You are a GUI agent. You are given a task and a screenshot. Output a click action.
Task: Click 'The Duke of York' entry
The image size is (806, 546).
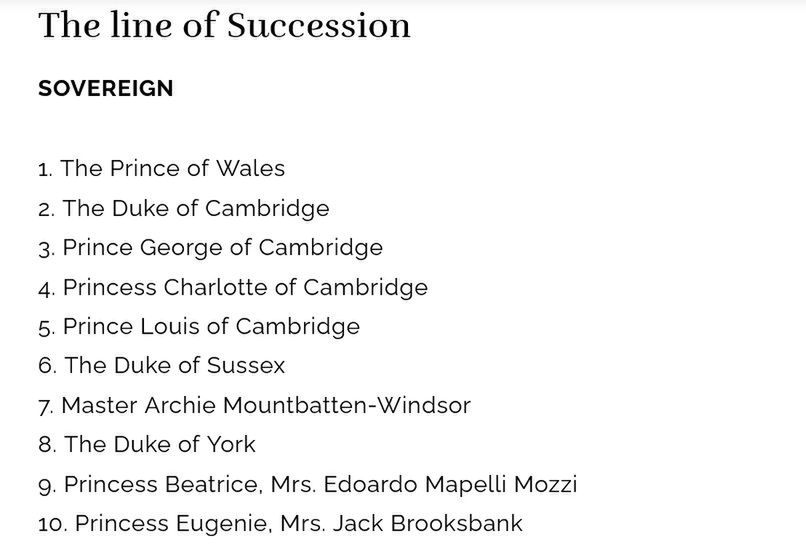146,445
